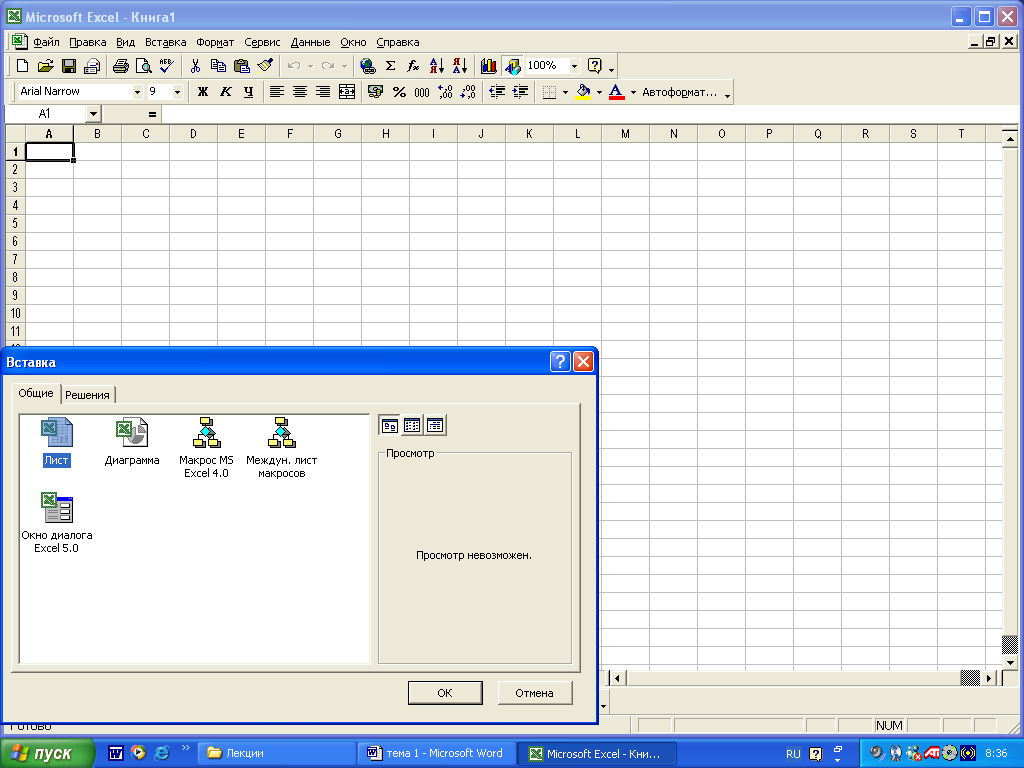Viewport: 1024px width, 768px height.
Task: Insert a hyperlink with the globe icon
Action: (368, 65)
